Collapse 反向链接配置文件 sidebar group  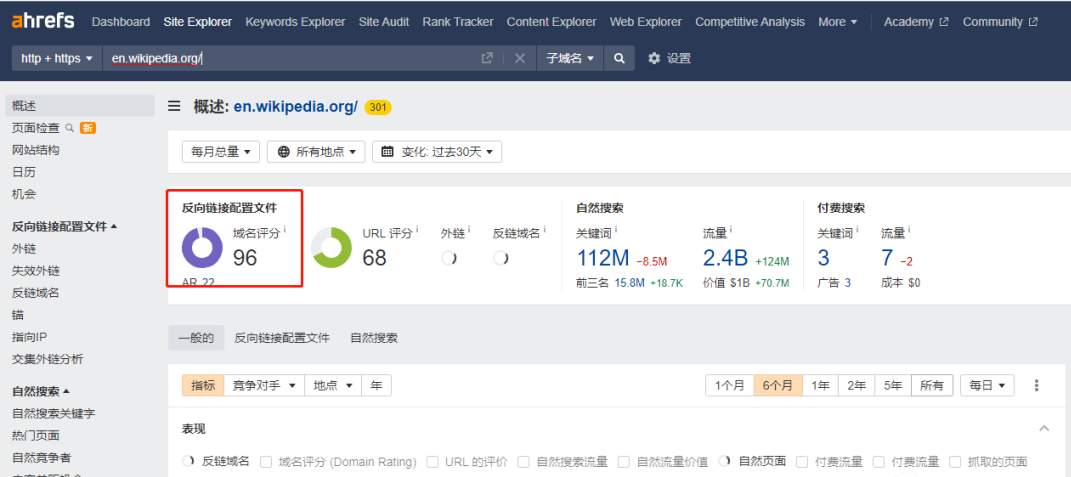(x=65, y=226)
